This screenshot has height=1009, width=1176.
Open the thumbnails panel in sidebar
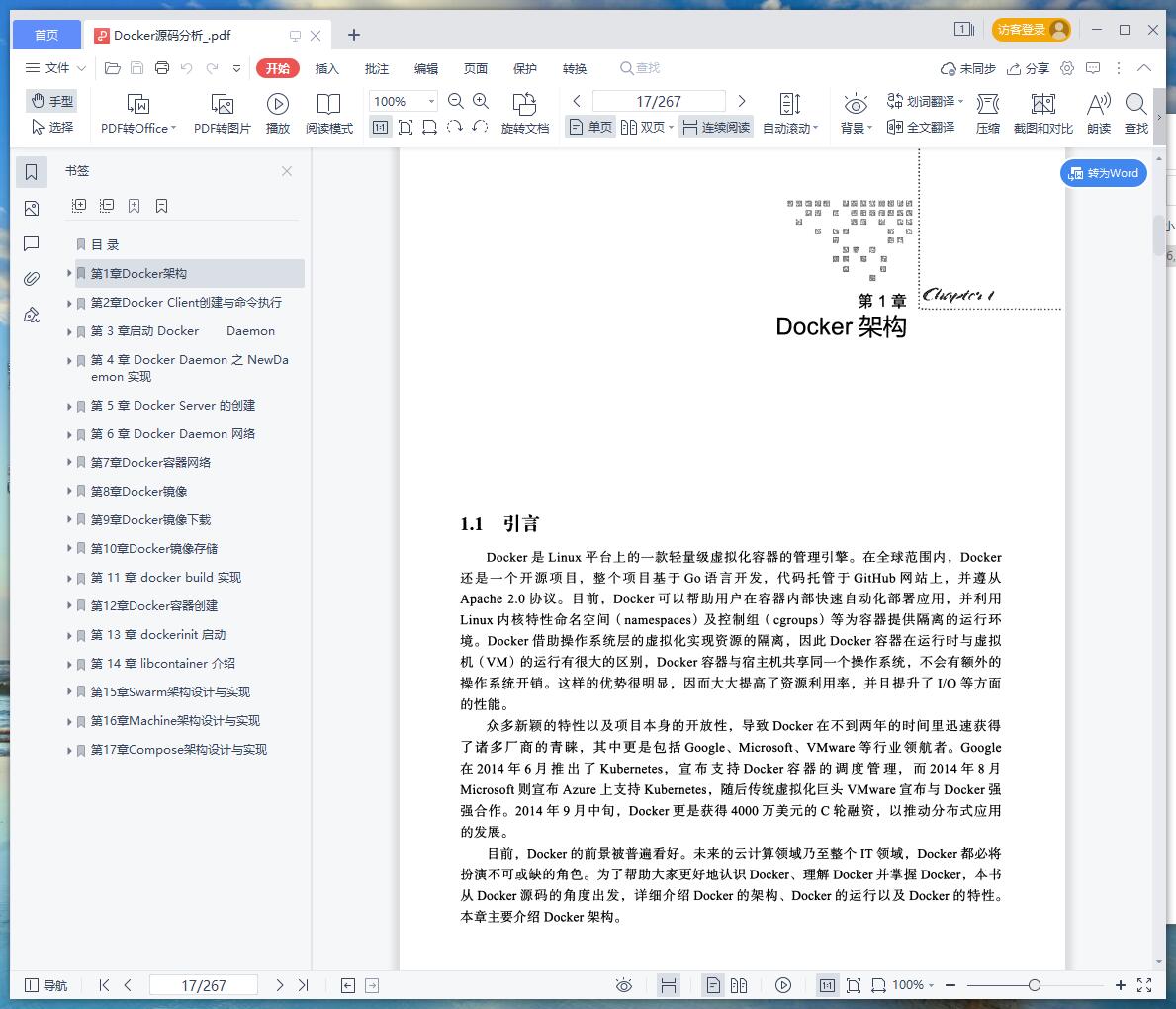point(32,208)
